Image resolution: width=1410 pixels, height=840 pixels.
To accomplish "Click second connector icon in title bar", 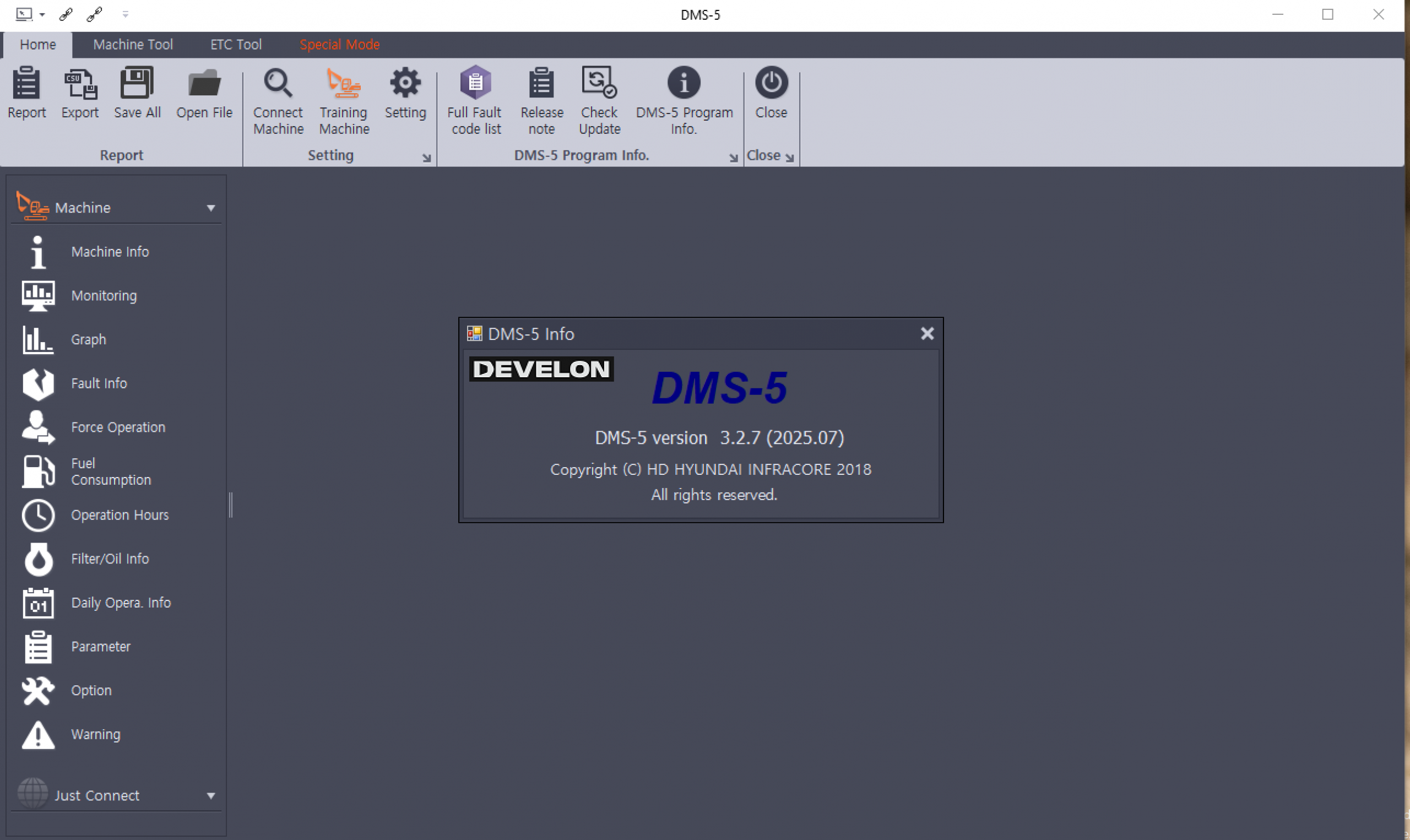I will coord(94,14).
